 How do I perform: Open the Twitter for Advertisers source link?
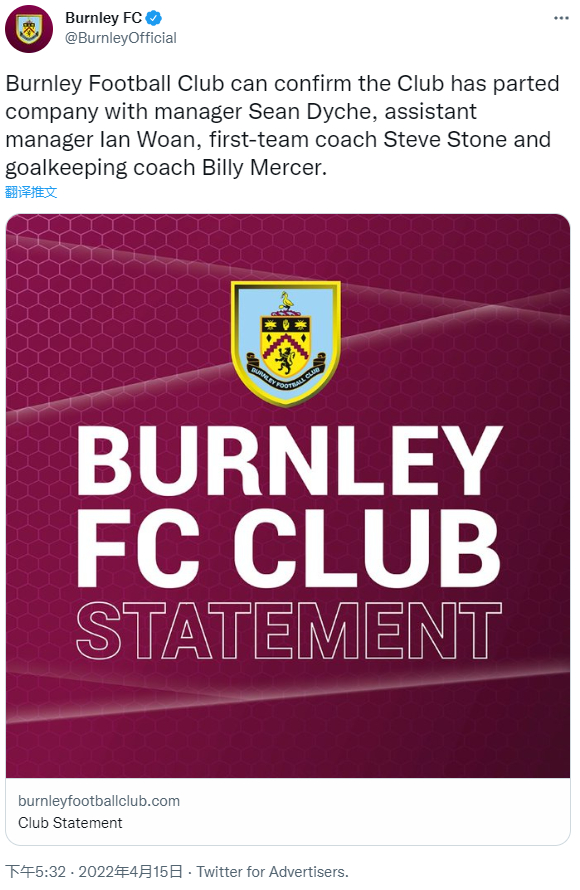coord(272,872)
